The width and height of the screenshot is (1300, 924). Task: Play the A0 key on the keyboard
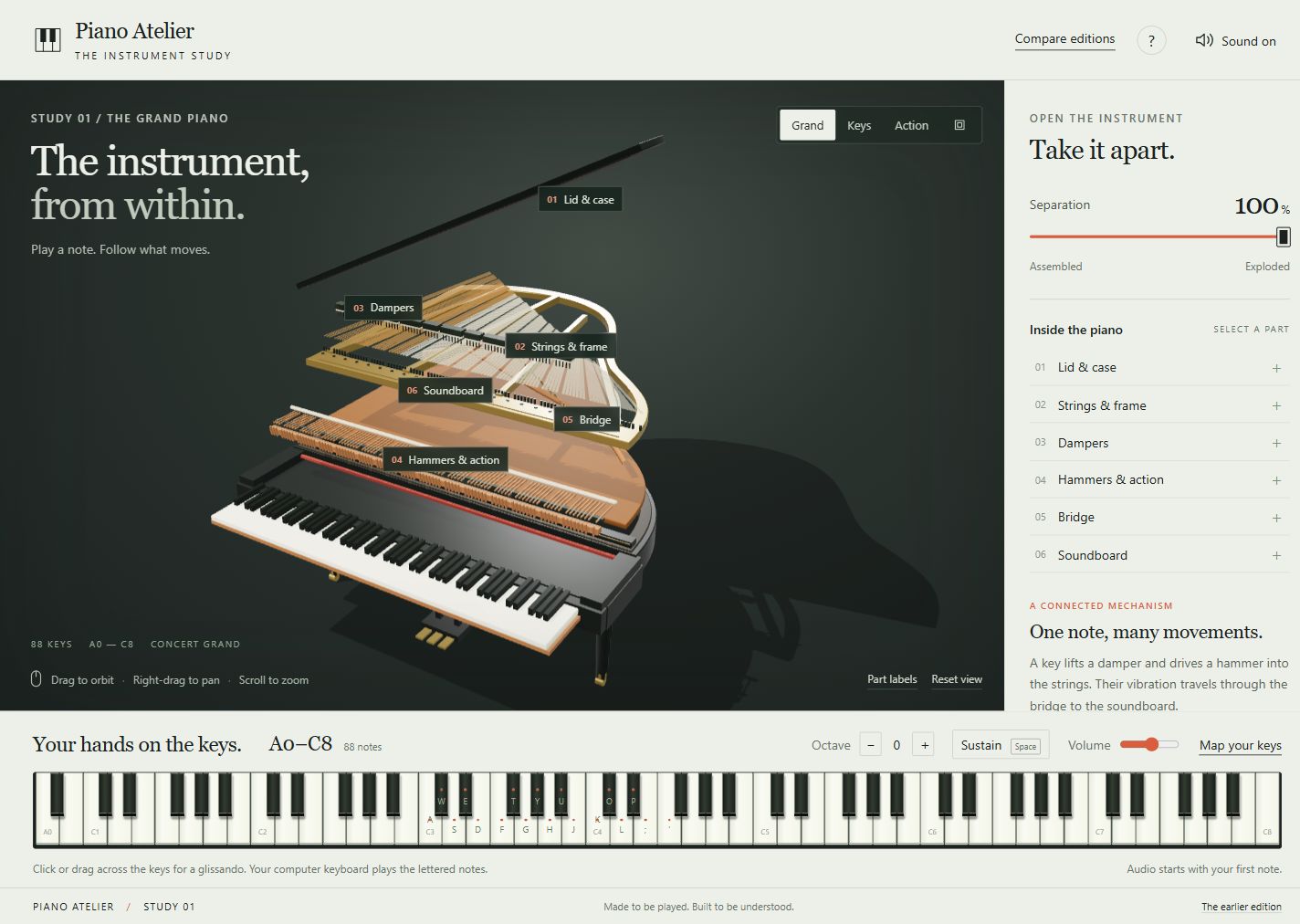tap(46, 829)
